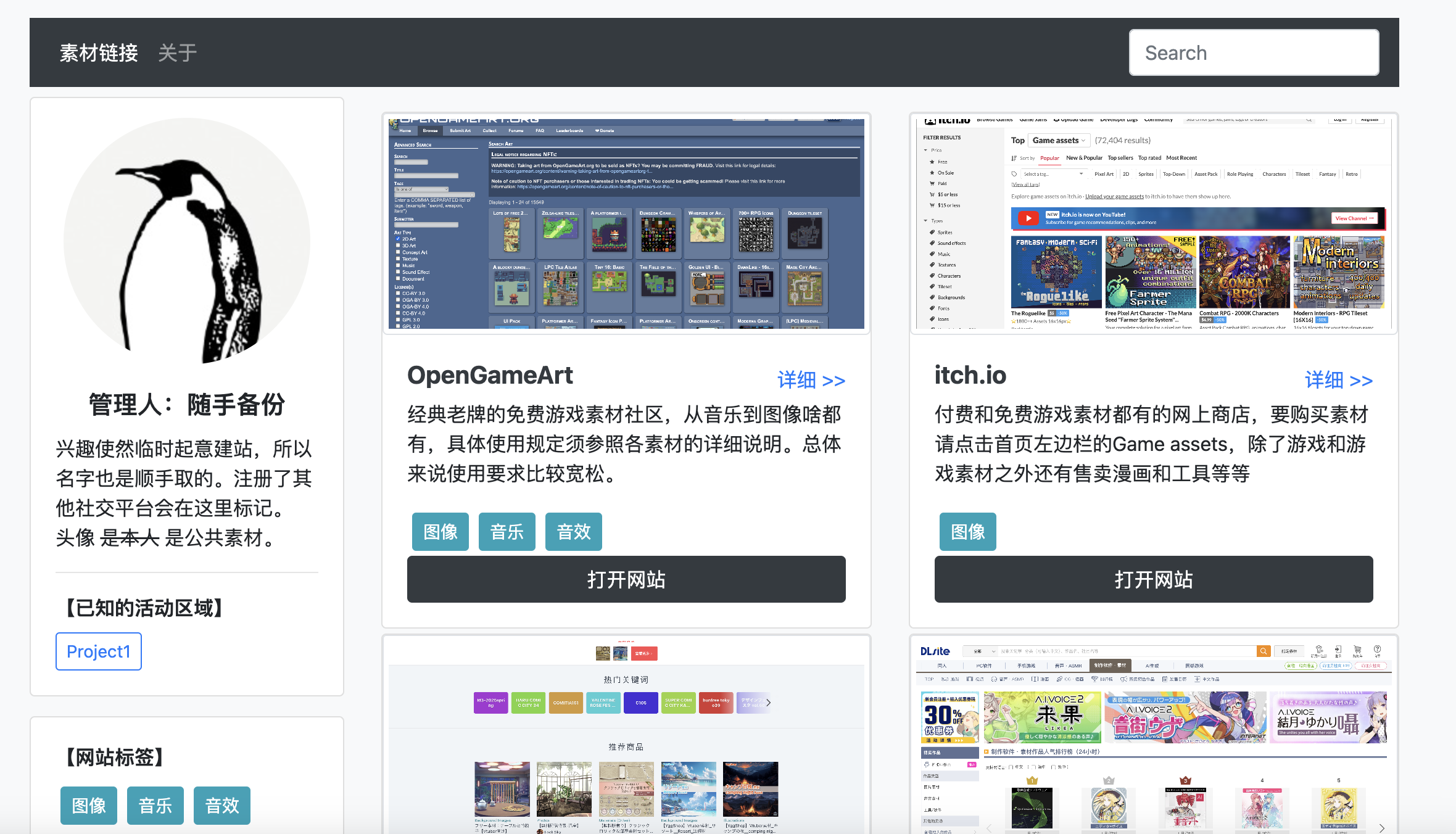Click the description starting 经典老牌的免费游戏素材社区
Screen dimensions: 1456x834
click(624, 444)
